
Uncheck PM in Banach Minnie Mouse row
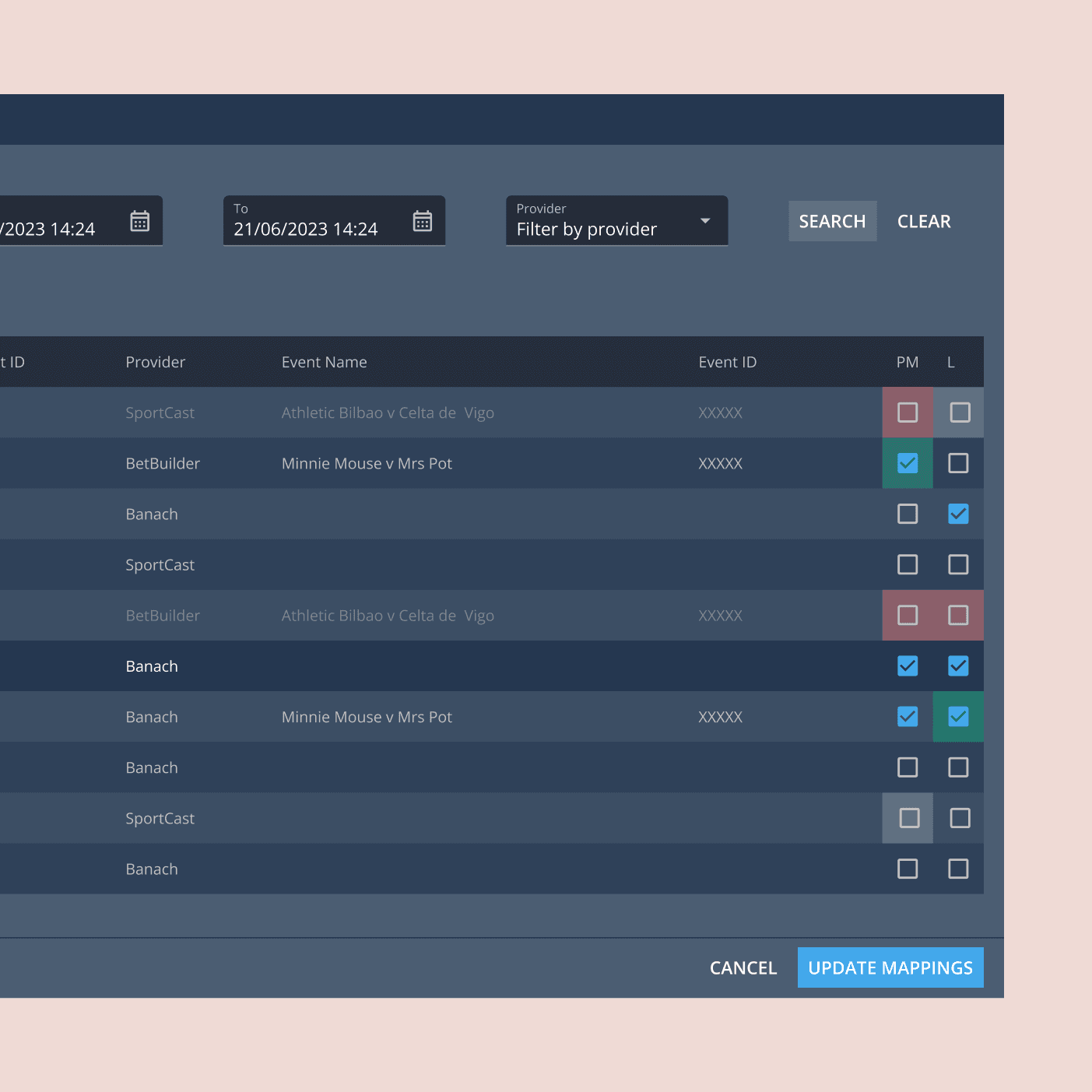[908, 716]
